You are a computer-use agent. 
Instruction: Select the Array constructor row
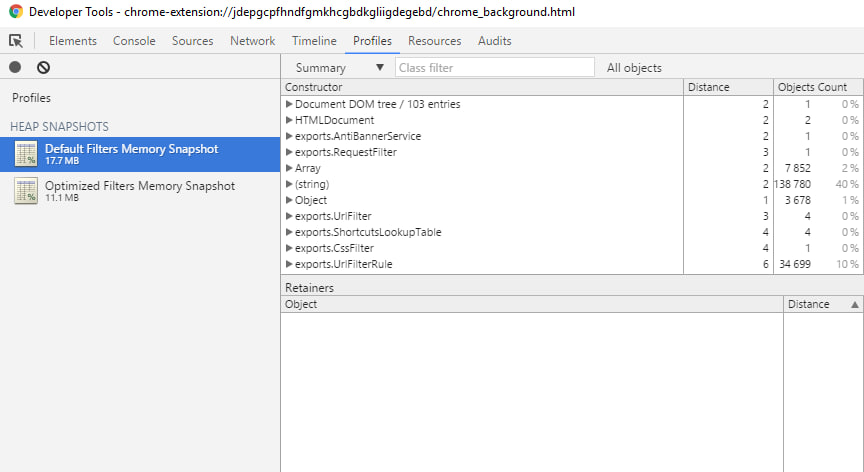(310, 168)
